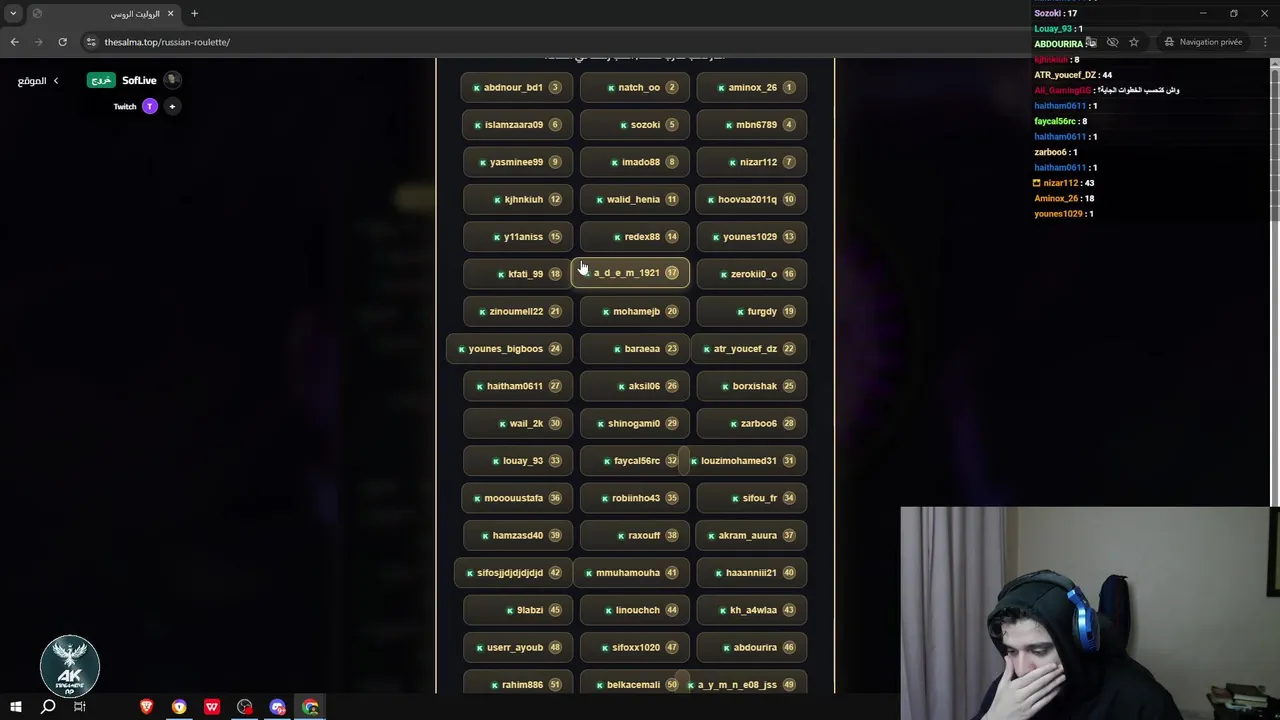Select player haitham0611 number 27

tap(517, 386)
